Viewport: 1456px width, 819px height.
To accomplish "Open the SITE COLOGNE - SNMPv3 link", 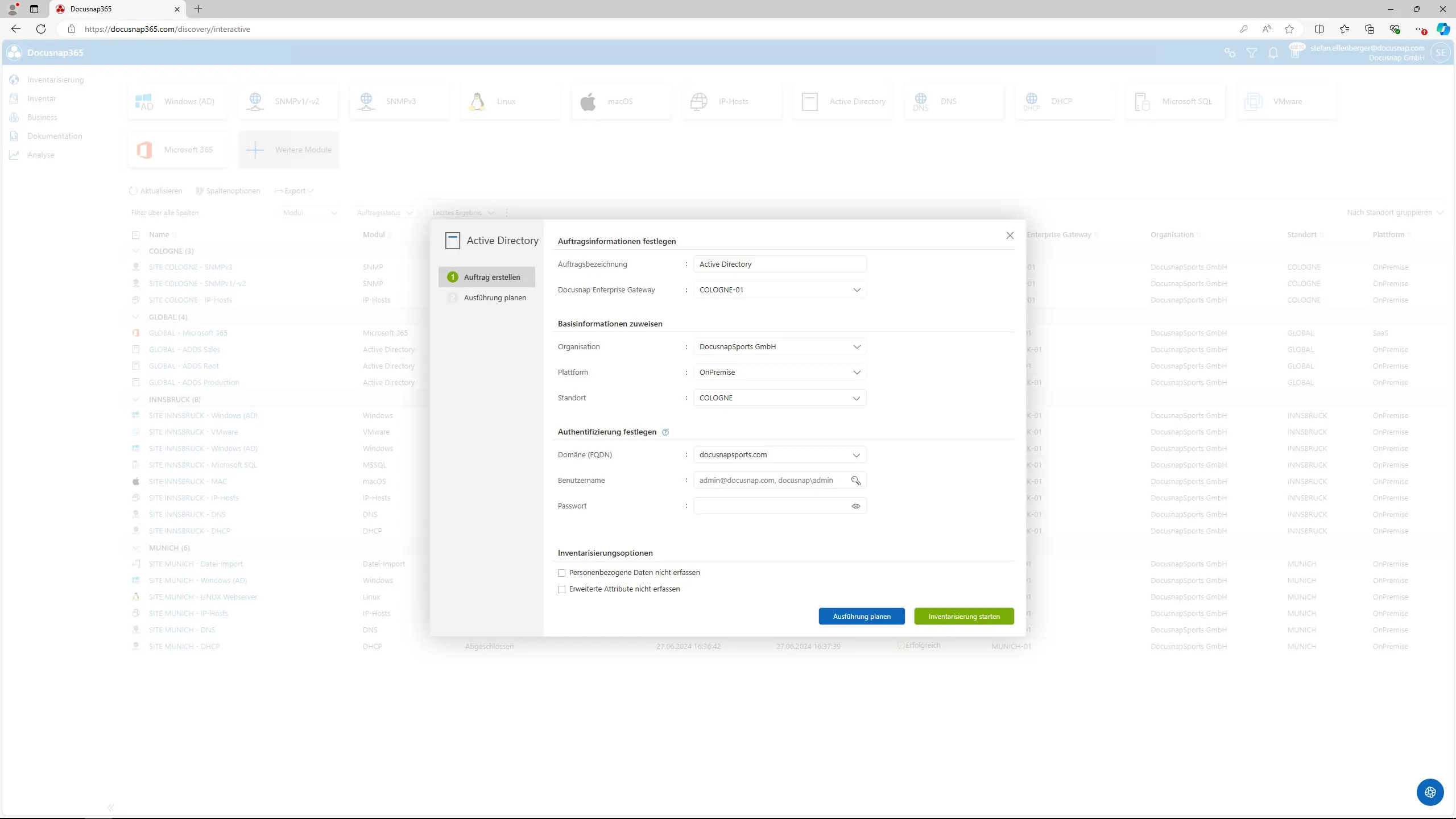I will tap(191, 267).
